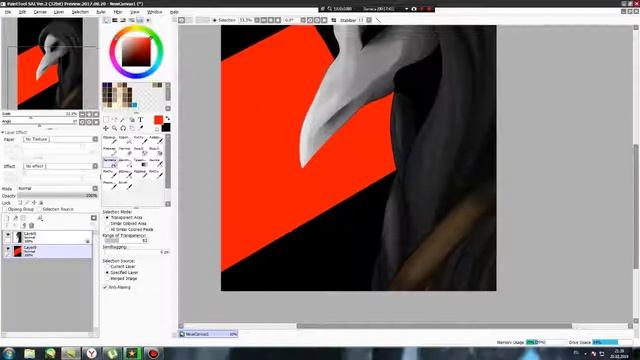640x360 pixels.
Task: Set selection source to Current Layer
Action: tap(107, 267)
